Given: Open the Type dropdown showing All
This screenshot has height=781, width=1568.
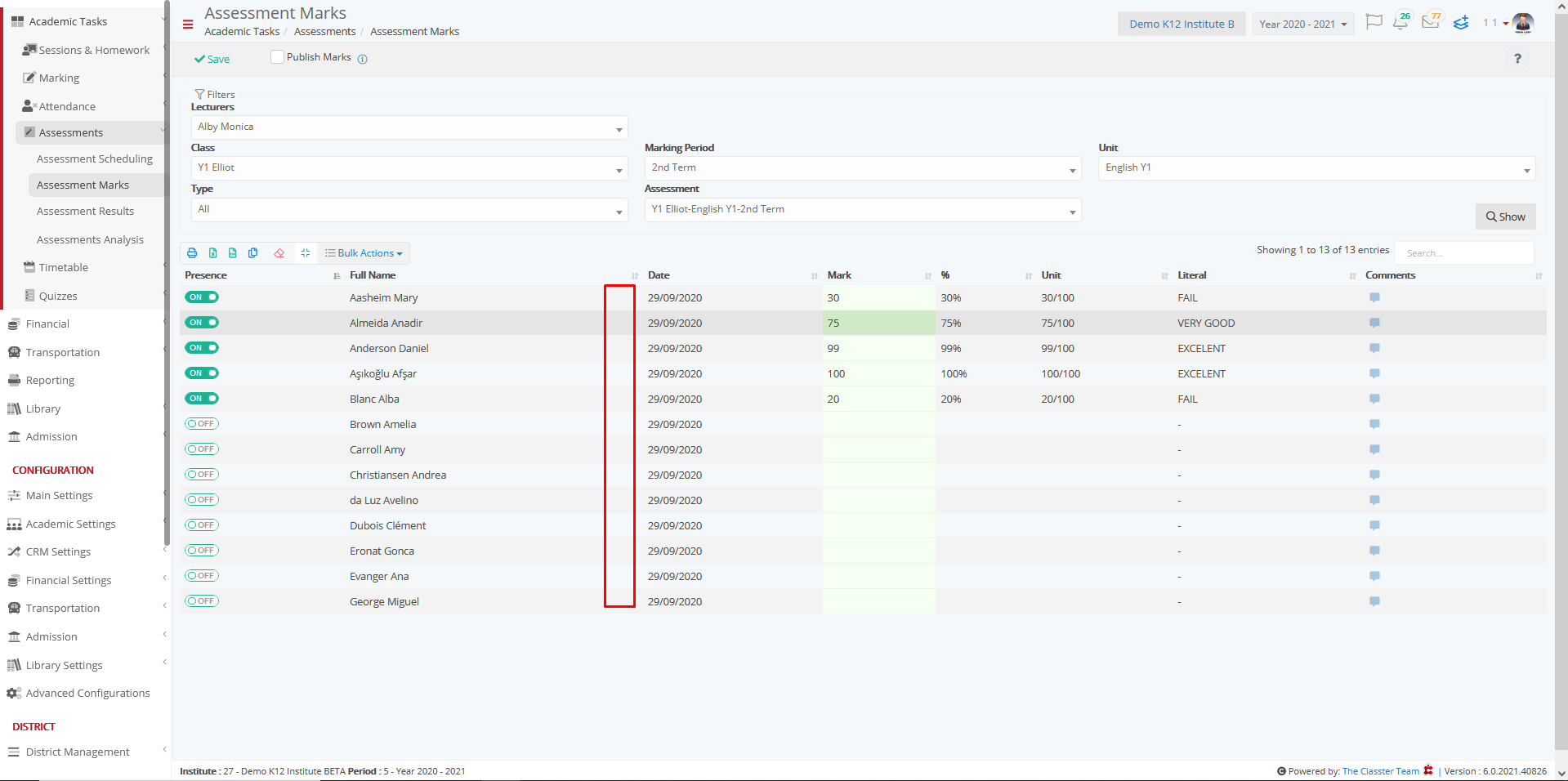Looking at the screenshot, I should click(x=409, y=210).
